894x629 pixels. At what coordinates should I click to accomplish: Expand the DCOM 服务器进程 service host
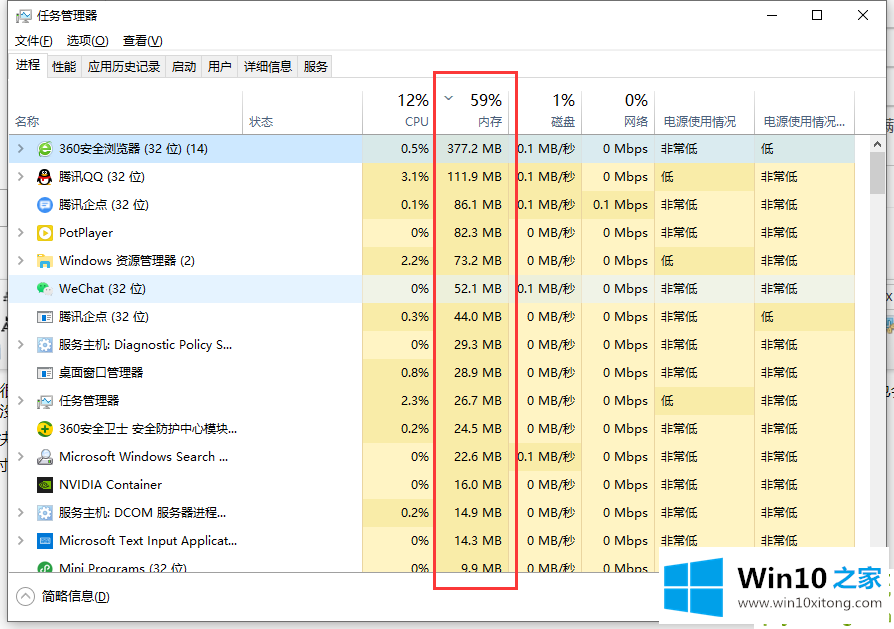tap(21, 513)
